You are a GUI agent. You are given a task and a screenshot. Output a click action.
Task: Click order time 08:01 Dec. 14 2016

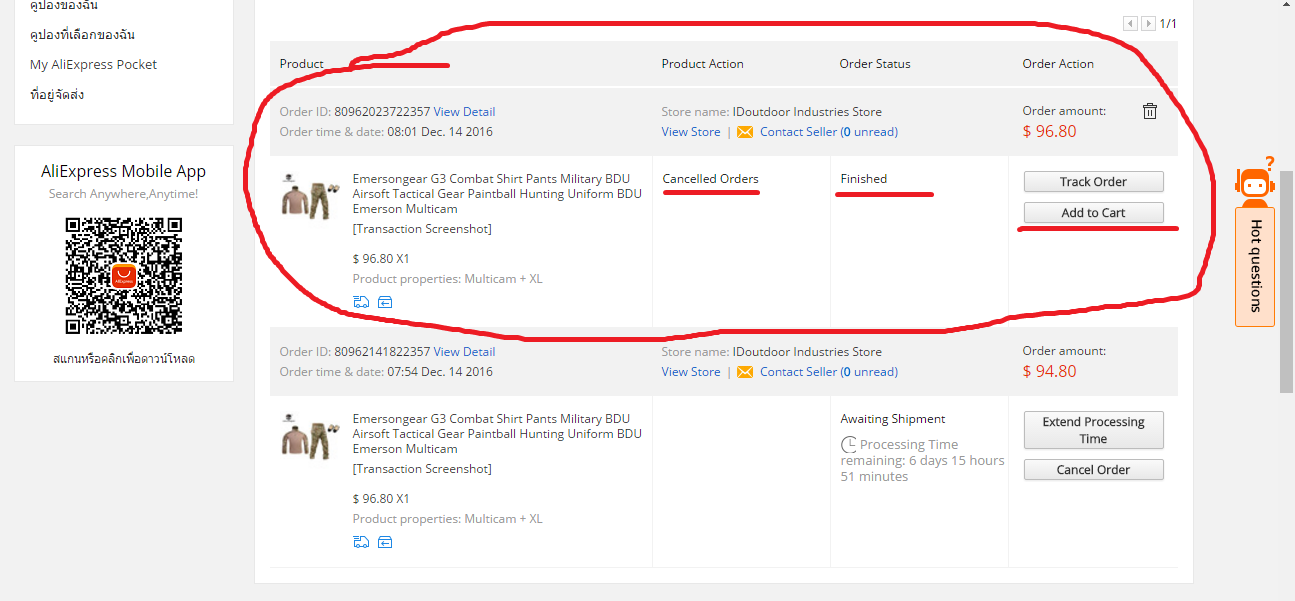pyautogui.click(x=440, y=132)
